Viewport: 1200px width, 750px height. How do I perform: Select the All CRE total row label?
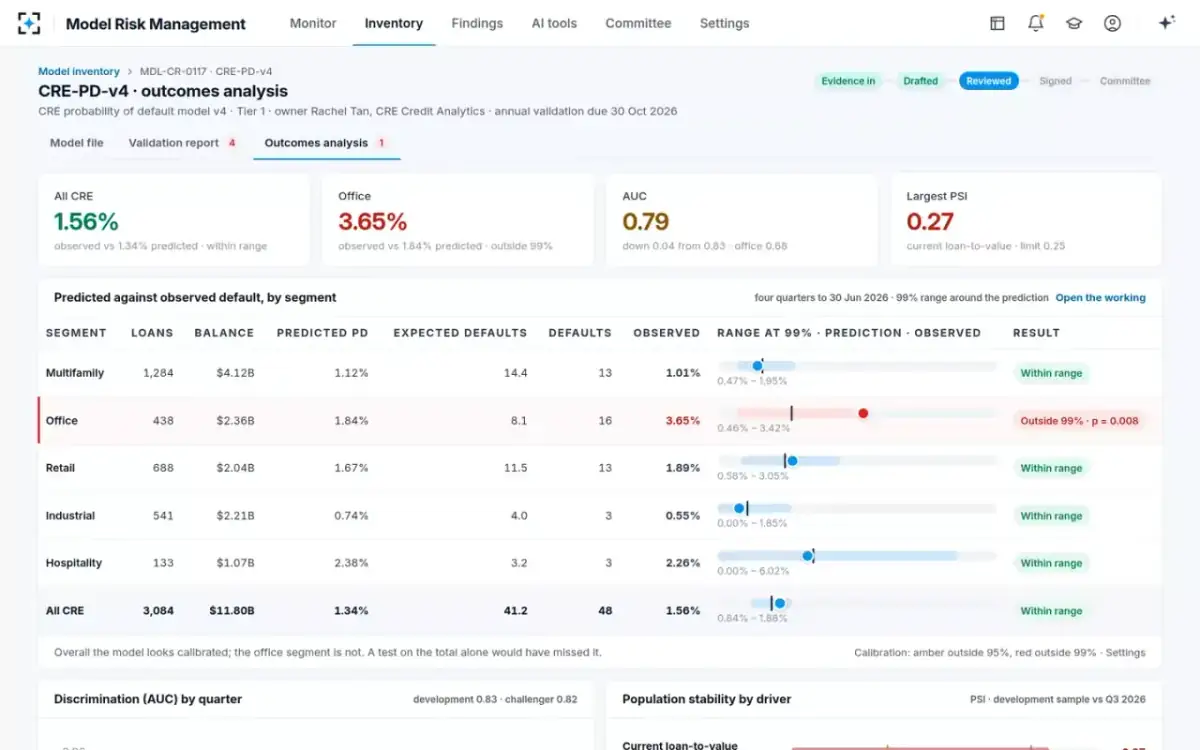coord(65,611)
